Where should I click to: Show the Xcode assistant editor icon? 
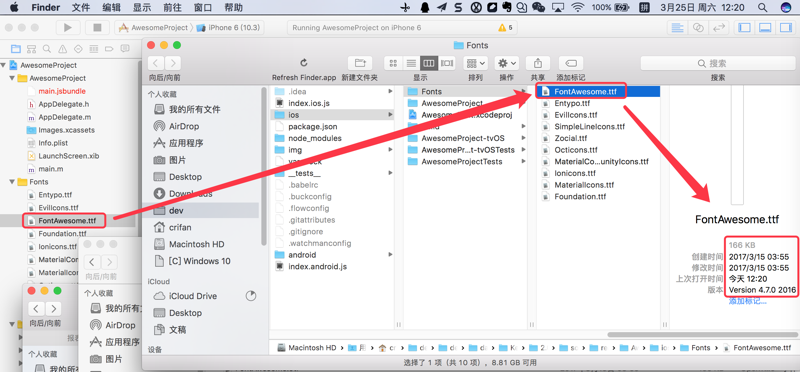[698, 28]
